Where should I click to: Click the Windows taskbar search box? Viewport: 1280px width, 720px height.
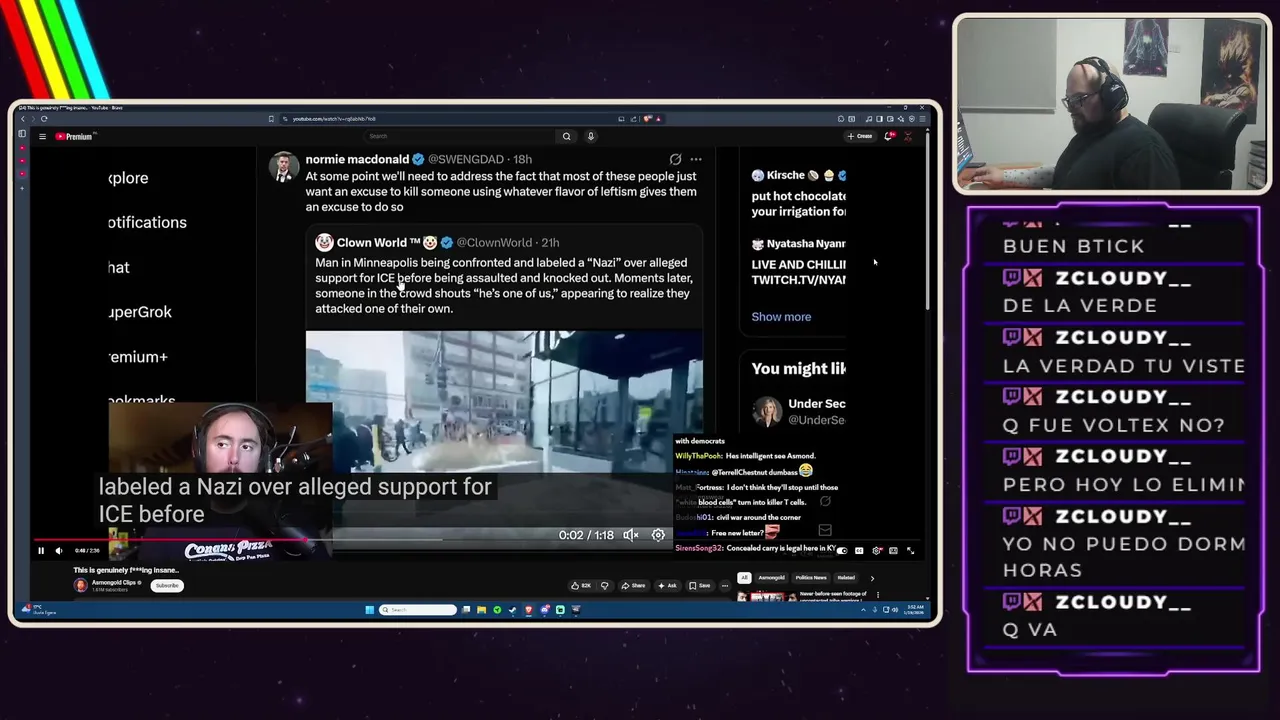(418, 610)
